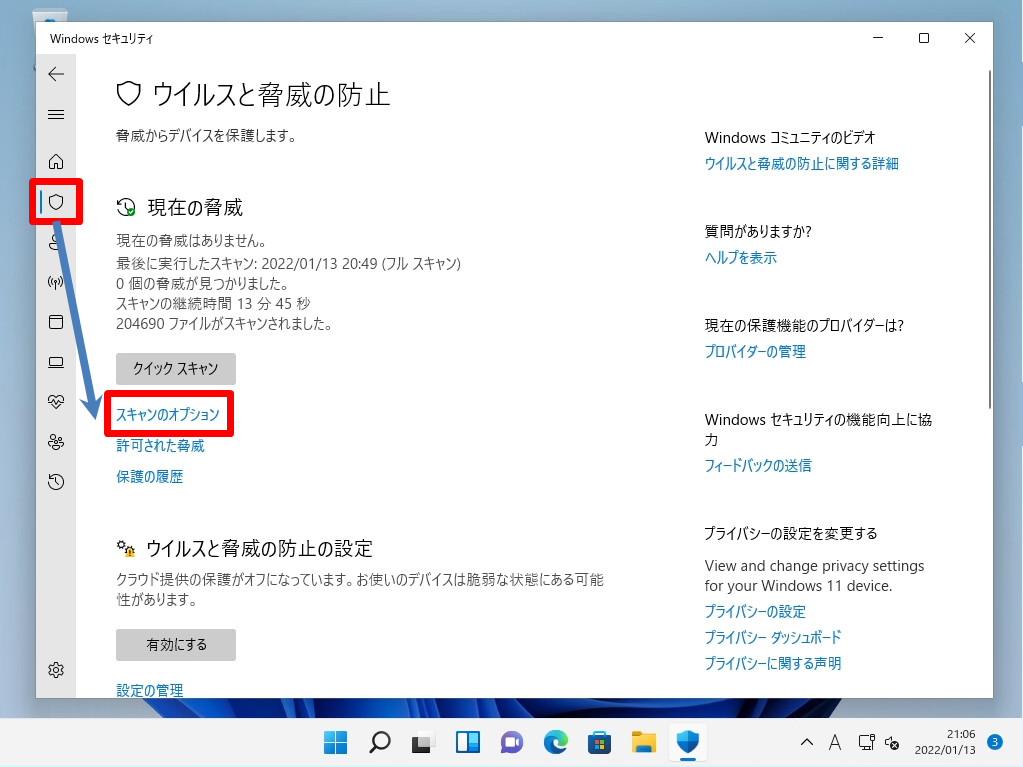Click the IME input mode A indicator
Viewport: 1023px width, 767px height.
click(834, 742)
